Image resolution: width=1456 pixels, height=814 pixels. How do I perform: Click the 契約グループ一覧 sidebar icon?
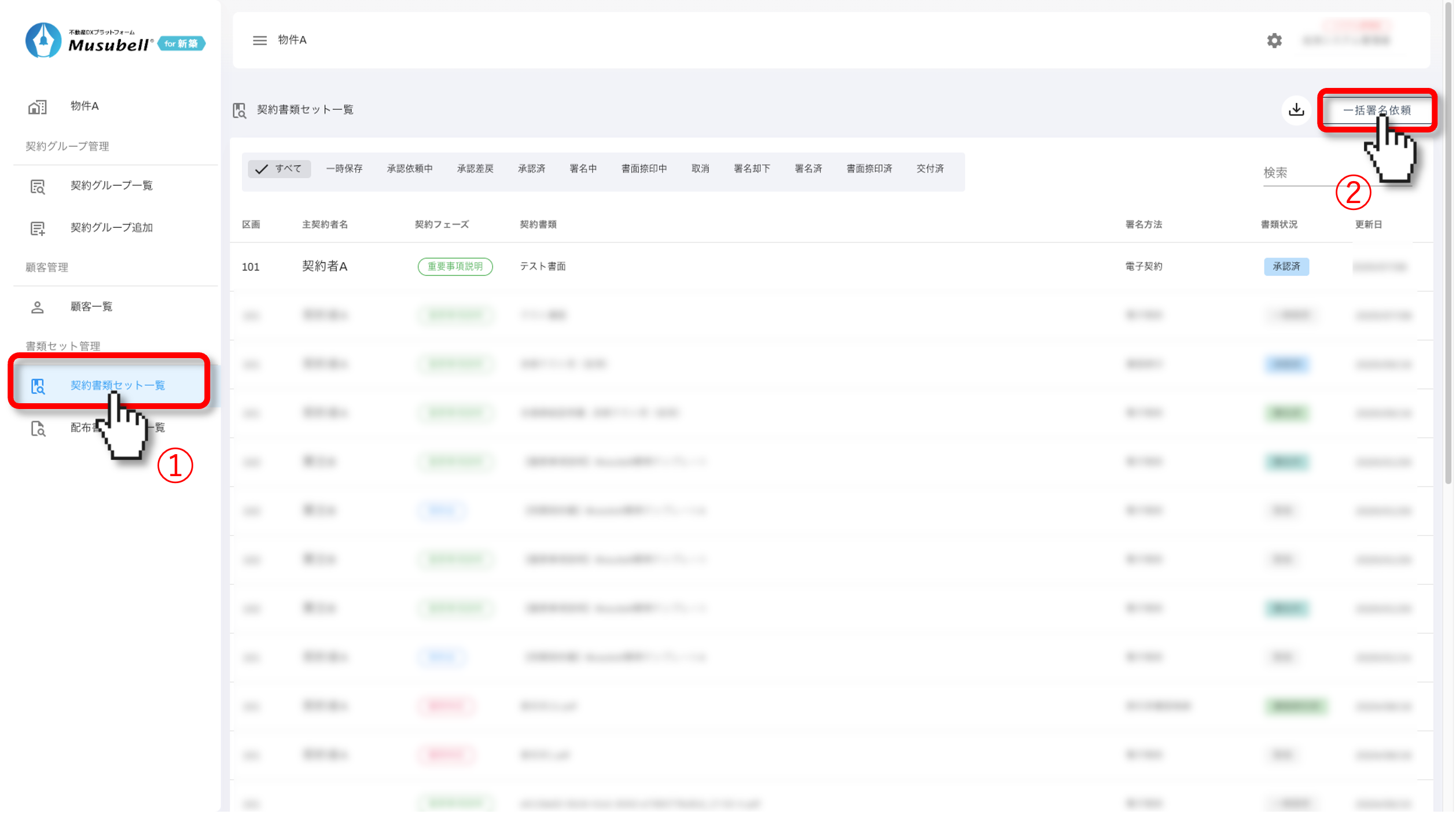tap(38, 186)
